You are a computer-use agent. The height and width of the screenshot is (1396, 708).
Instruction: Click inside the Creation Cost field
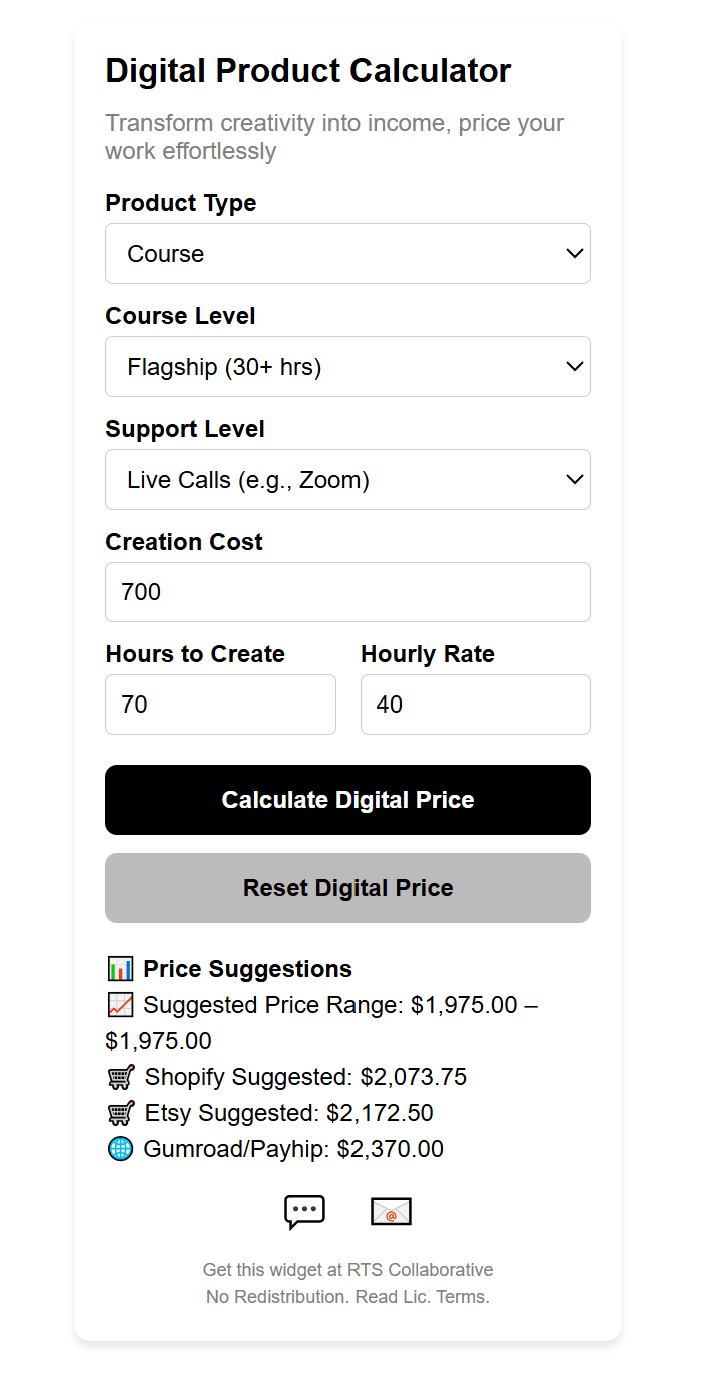click(x=348, y=592)
